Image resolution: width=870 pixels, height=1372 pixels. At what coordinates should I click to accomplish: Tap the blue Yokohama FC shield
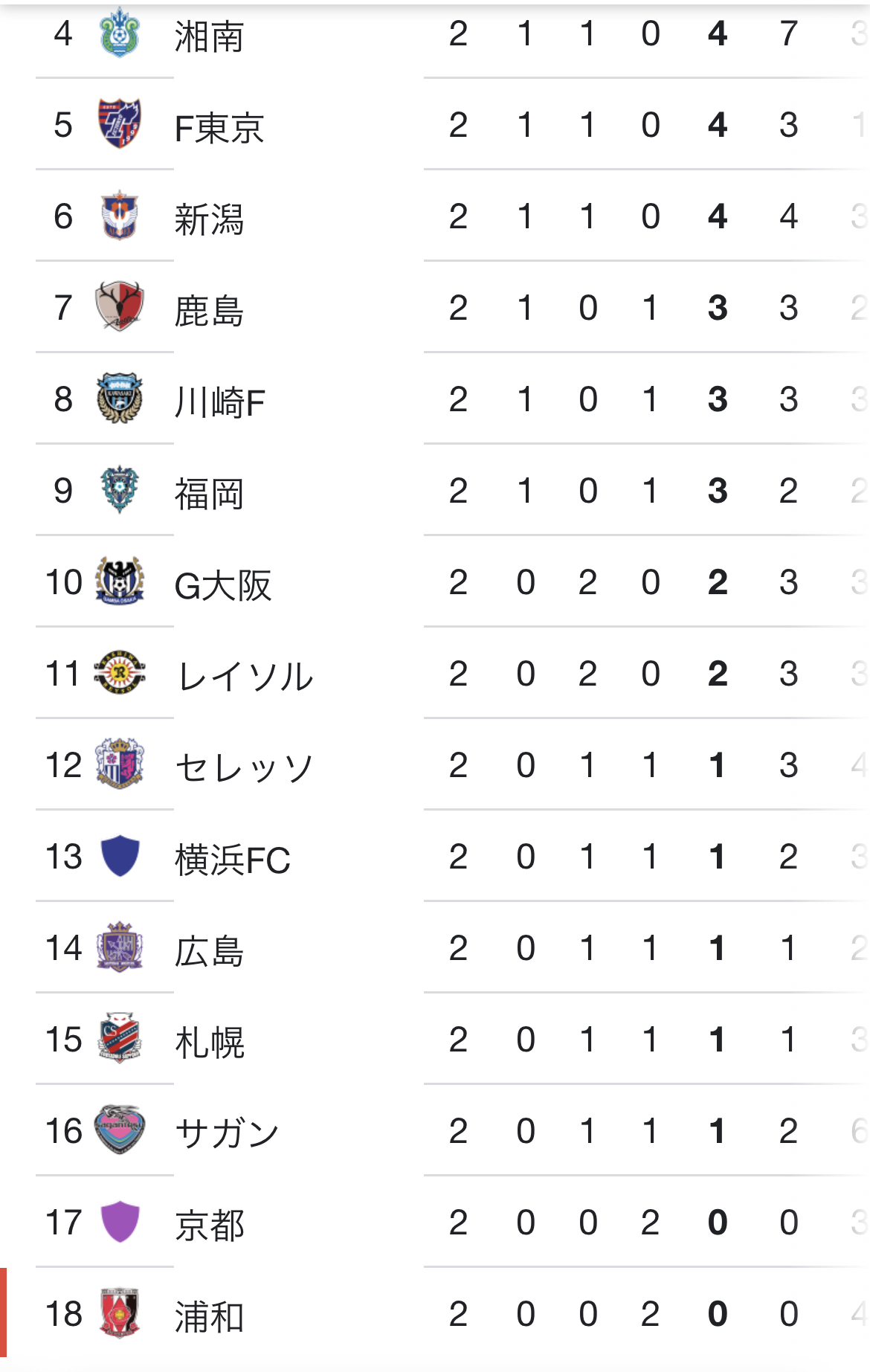119,856
